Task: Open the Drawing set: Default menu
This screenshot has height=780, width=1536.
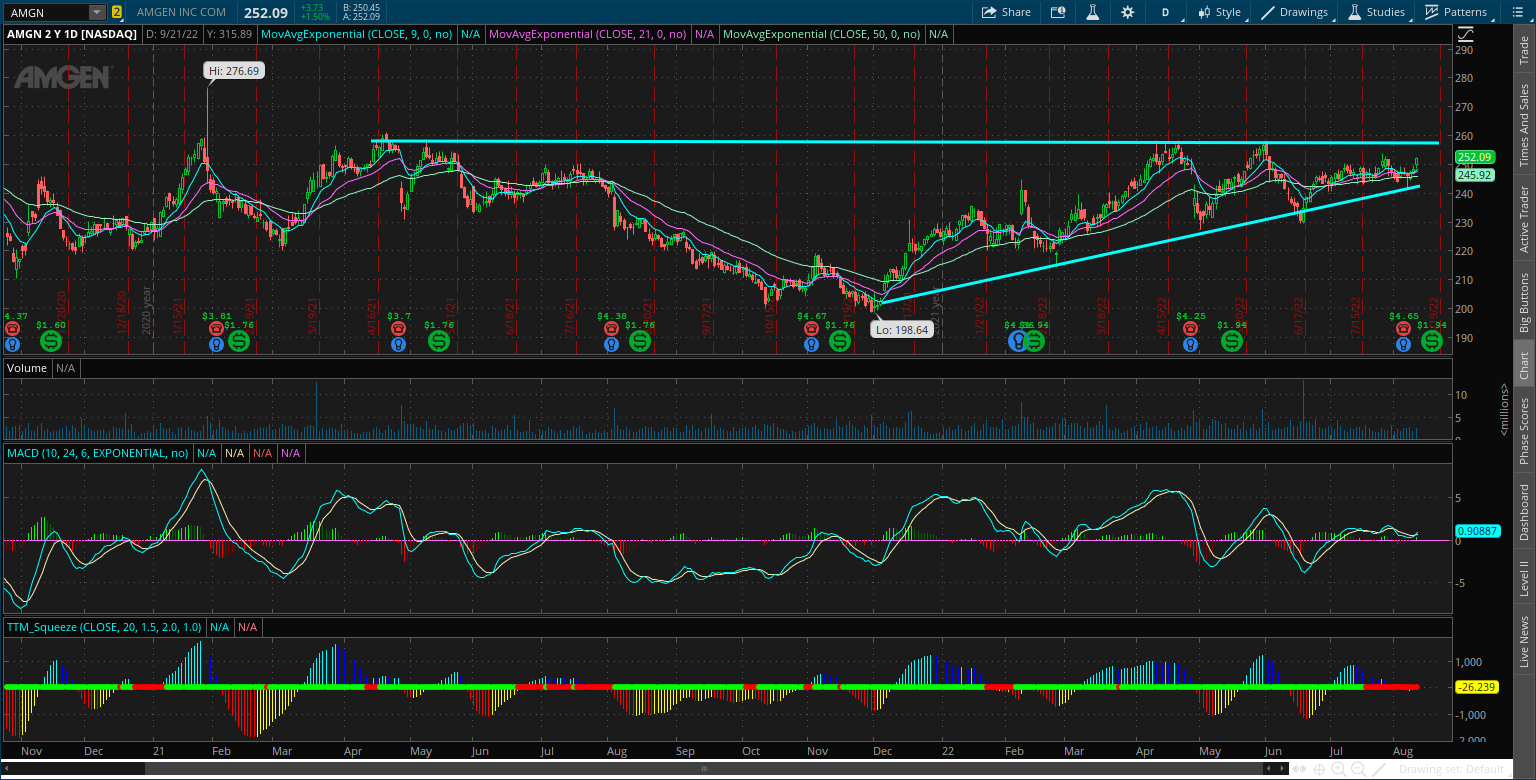Action: [x=1452, y=769]
